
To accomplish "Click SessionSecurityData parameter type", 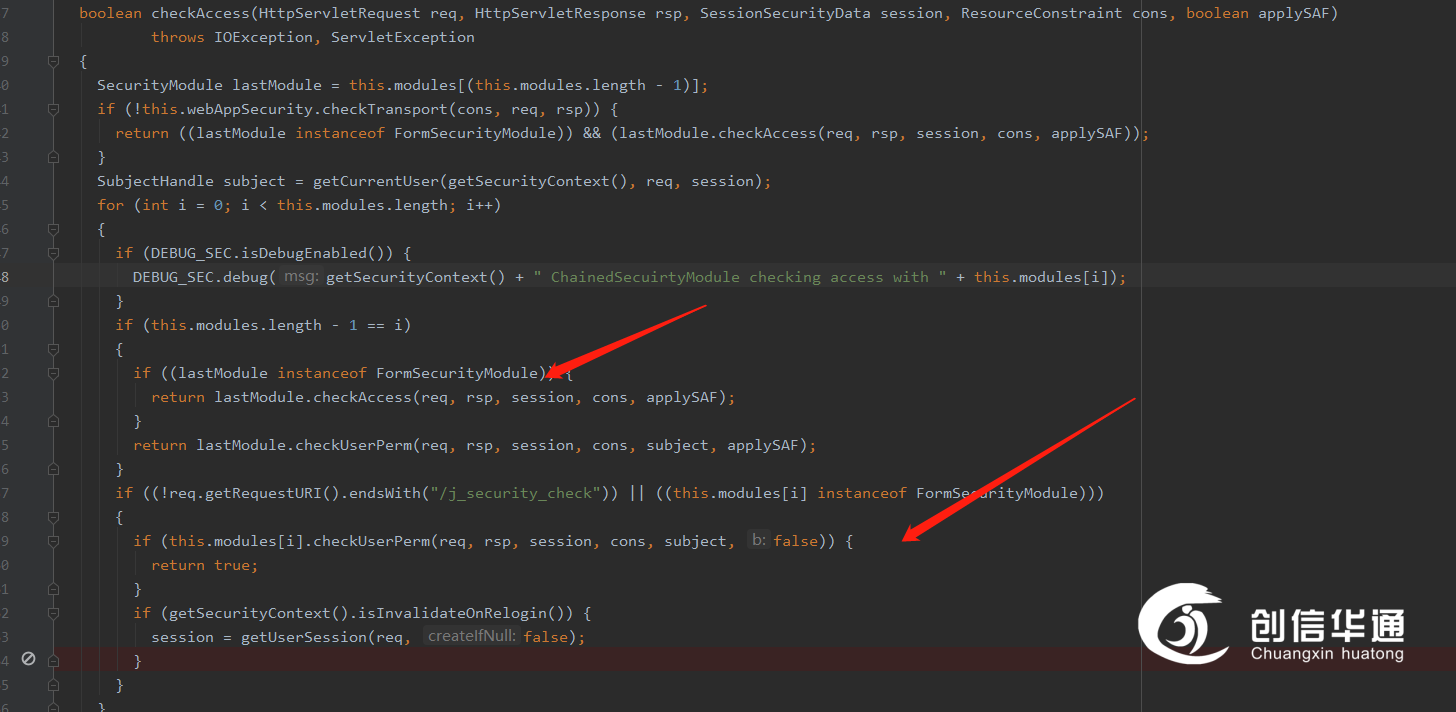I will coord(785,13).
